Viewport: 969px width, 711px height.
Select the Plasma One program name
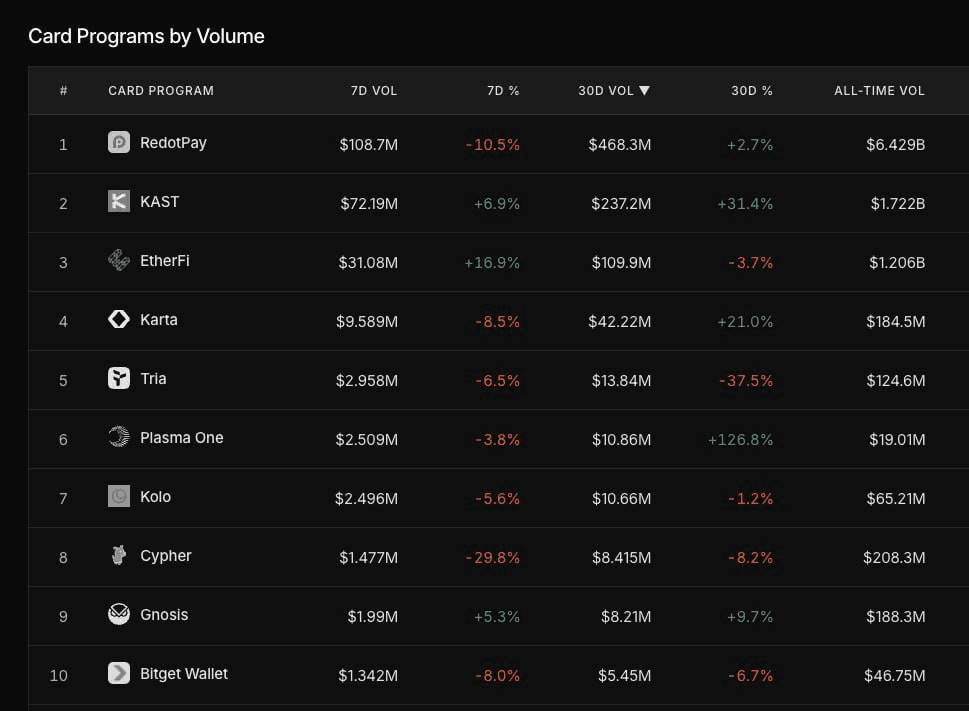tap(182, 438)
